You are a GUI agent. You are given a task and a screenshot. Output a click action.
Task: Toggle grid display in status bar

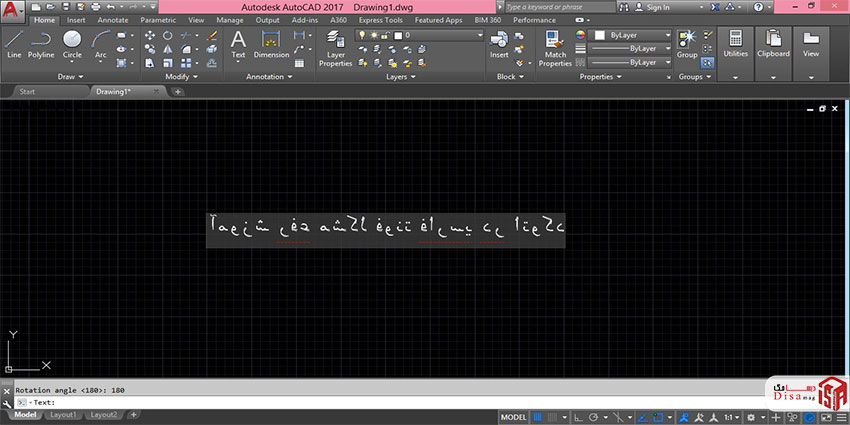(x=540, y=415)
